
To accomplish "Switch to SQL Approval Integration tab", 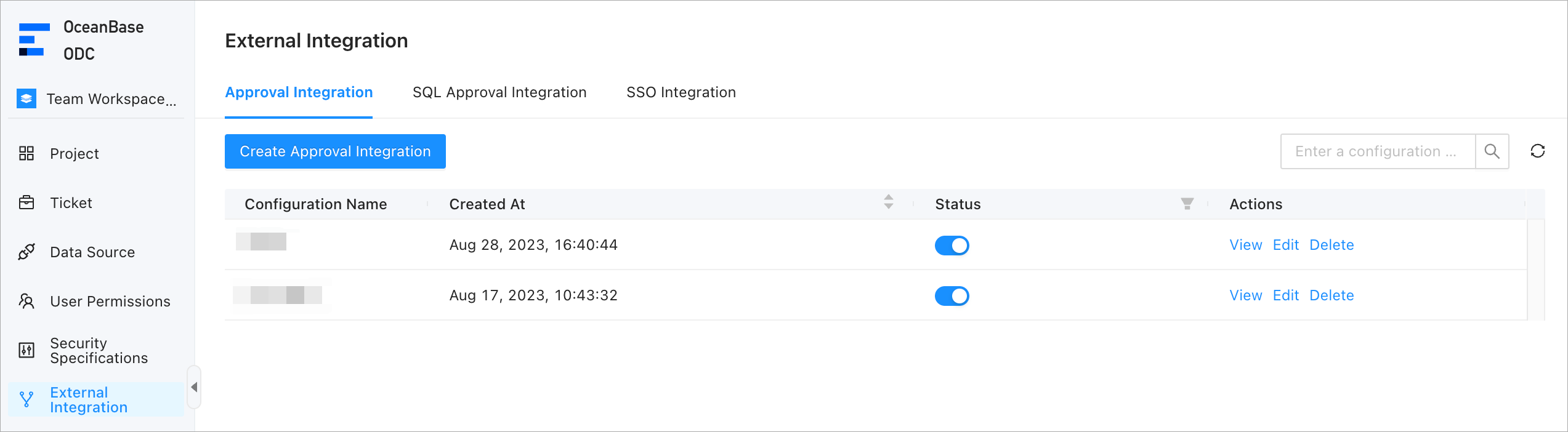I will pos(499,92).
